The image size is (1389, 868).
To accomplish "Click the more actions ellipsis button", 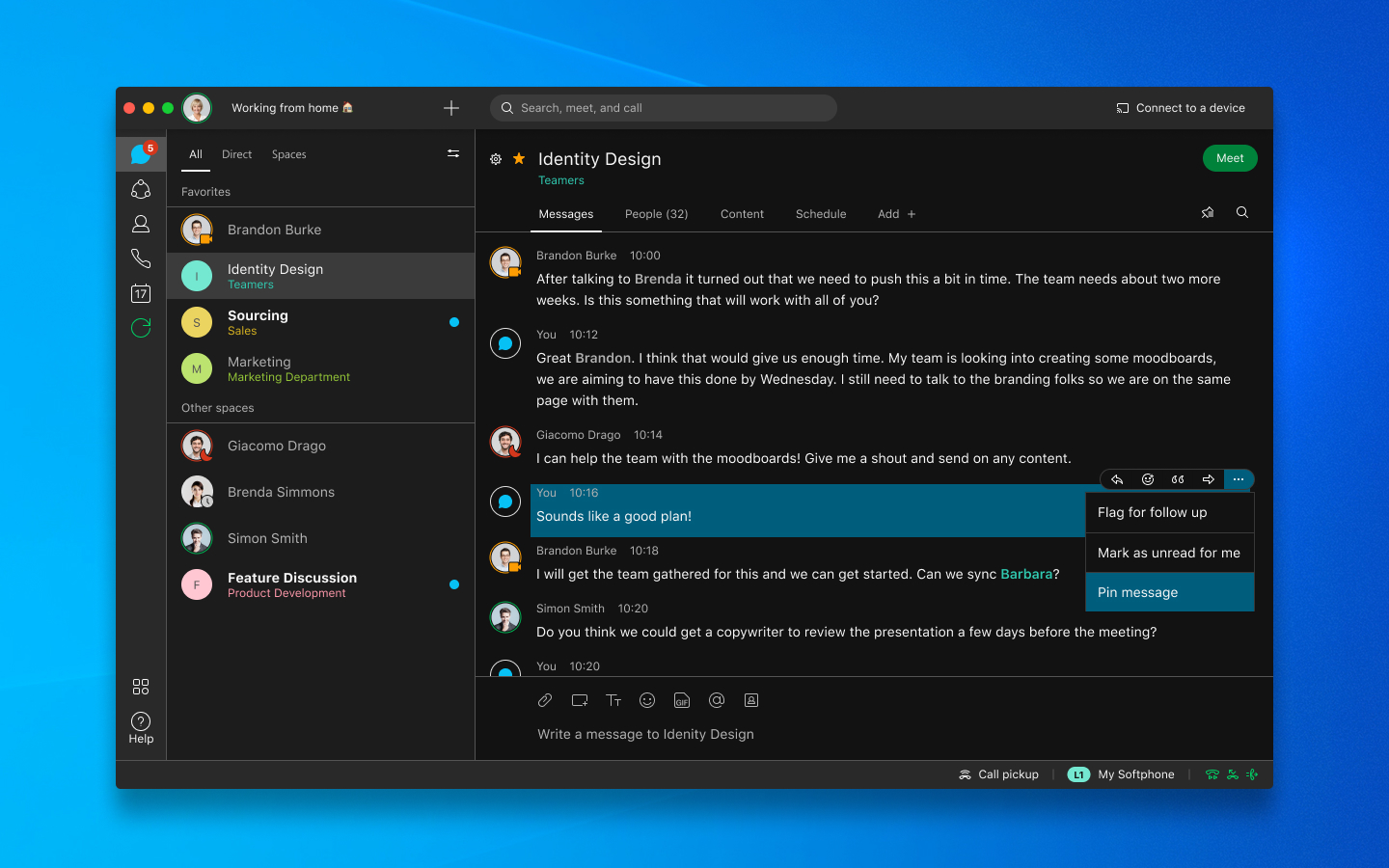I will point(1239,479).
